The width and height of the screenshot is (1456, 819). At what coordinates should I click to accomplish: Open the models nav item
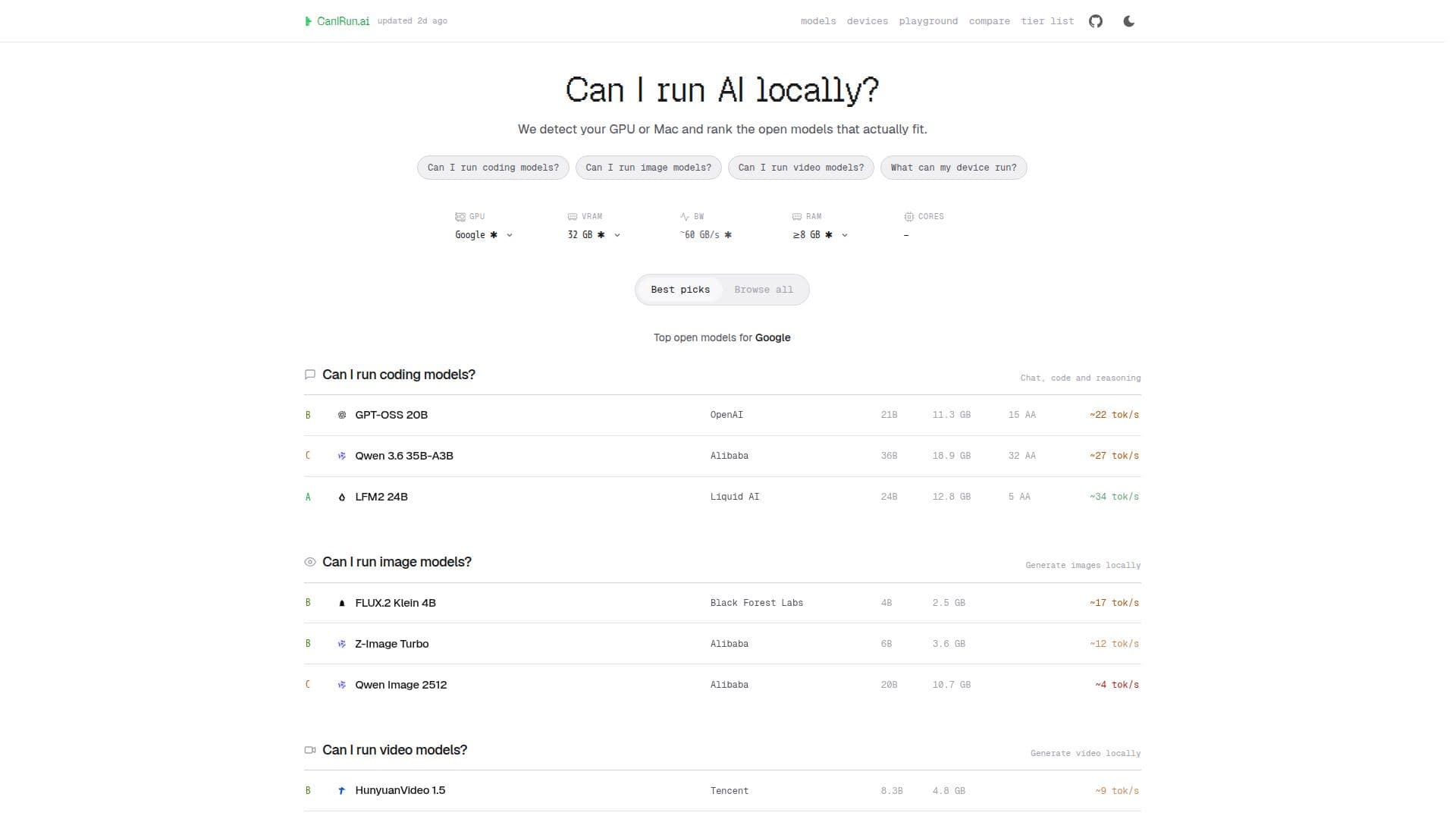click(818, 21)
